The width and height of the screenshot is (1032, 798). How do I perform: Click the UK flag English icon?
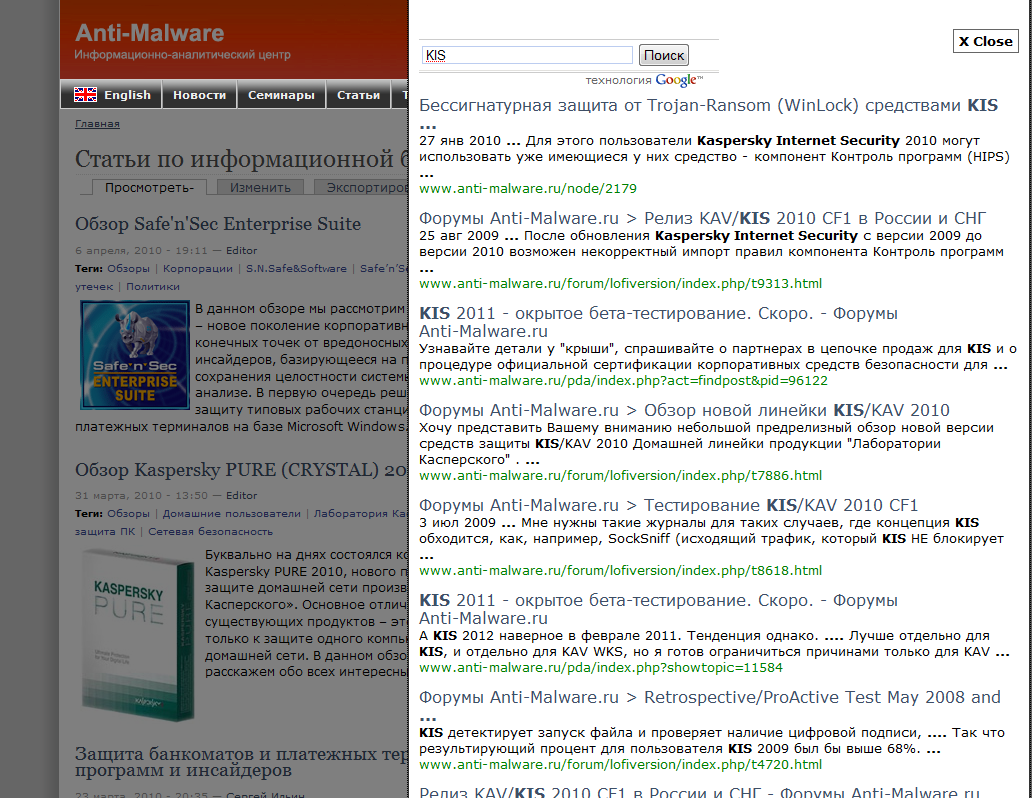coord(86,95)
